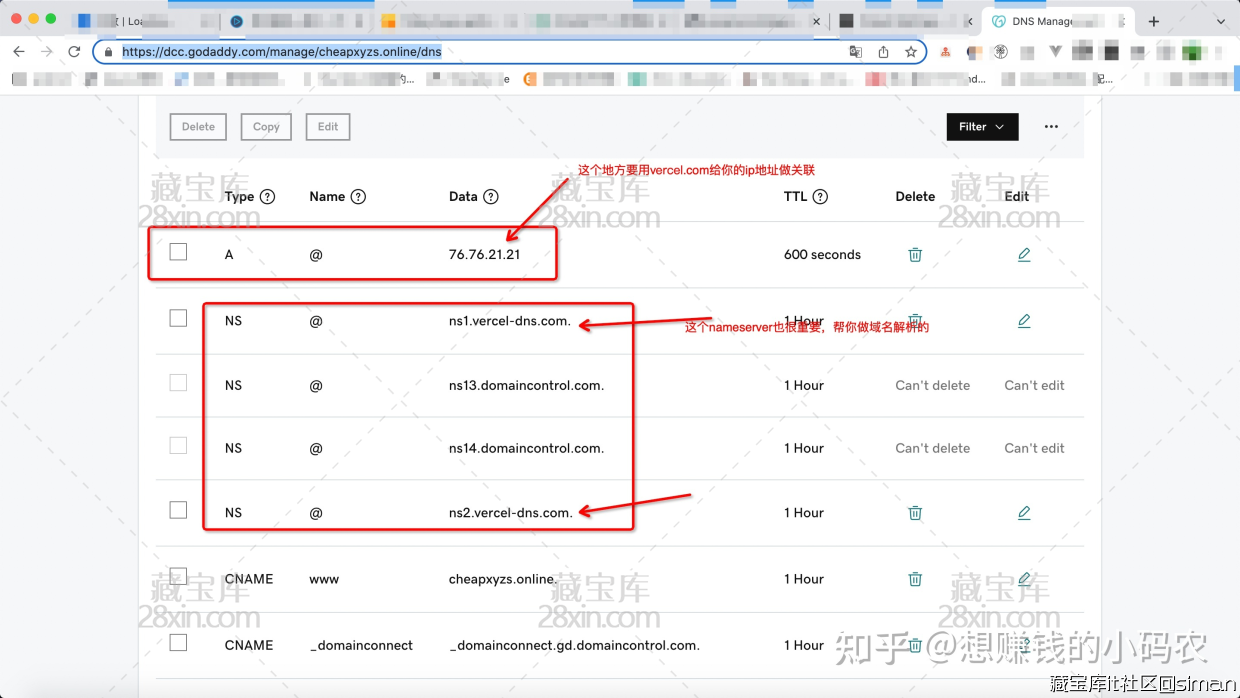Tick the www CNAME record checkbox

pyautogui.click(x=178, y=576)
